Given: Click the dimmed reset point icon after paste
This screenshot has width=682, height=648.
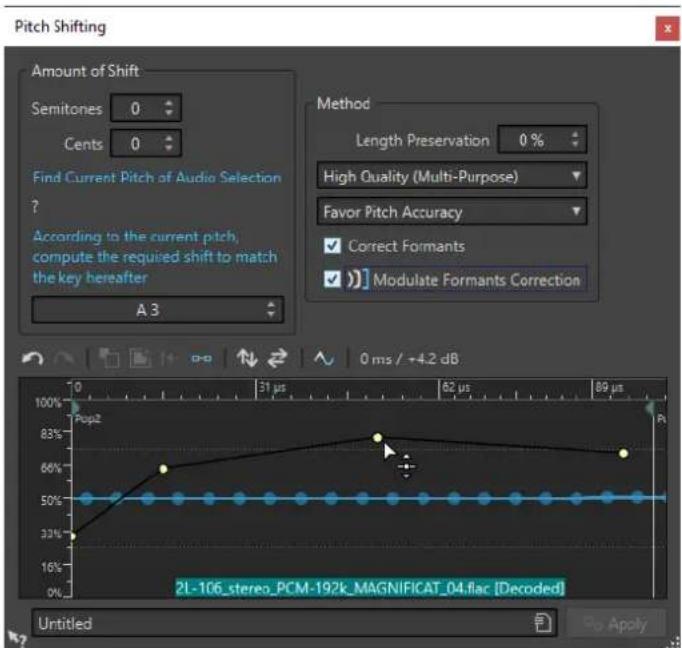Looking at the screenshot, I should tap(169, 359).
